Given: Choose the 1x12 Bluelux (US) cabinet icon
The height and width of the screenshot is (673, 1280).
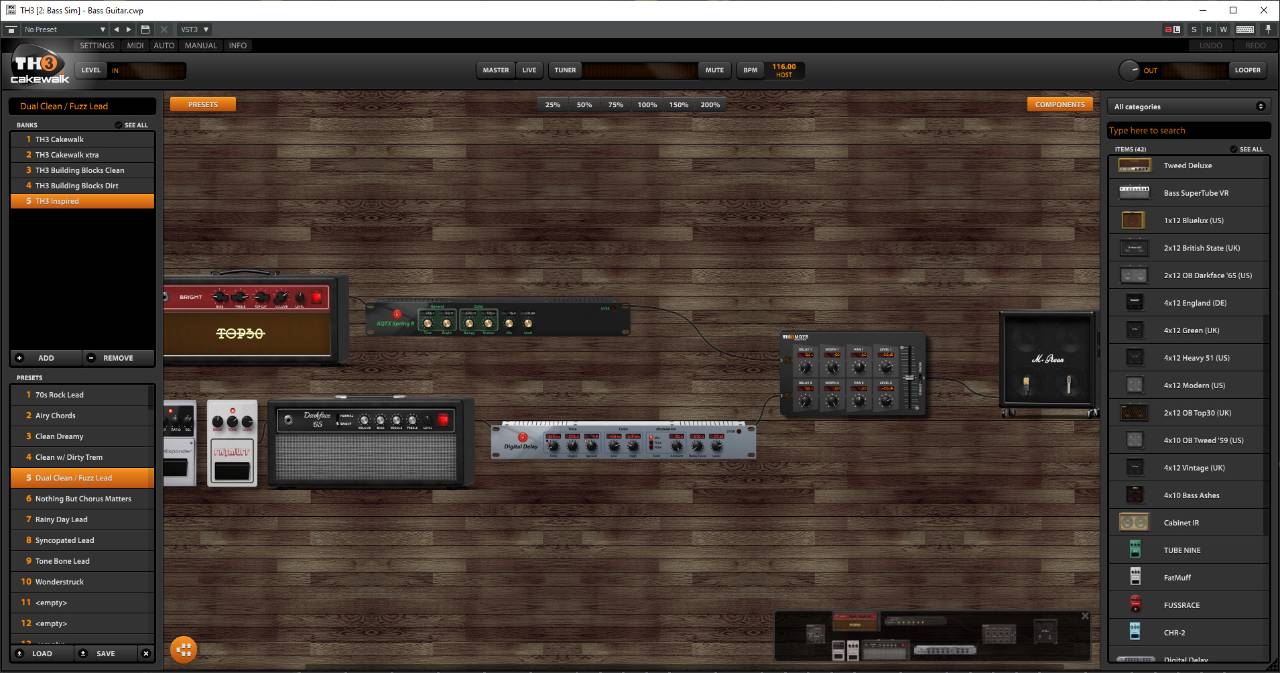Looking at the screenshot, I should tap(1134, 220).
